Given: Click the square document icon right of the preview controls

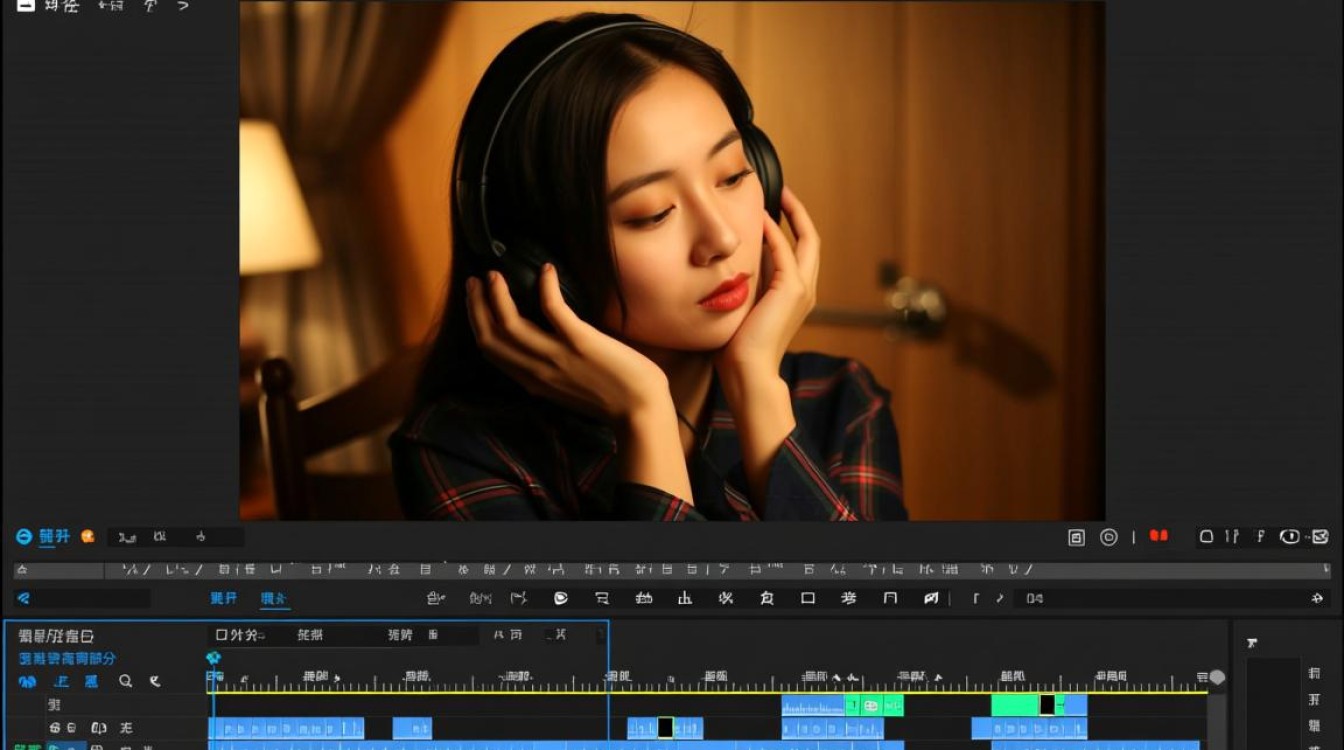Looking at the screenshot, I should pyautogui.click(x=1076, y=537).
